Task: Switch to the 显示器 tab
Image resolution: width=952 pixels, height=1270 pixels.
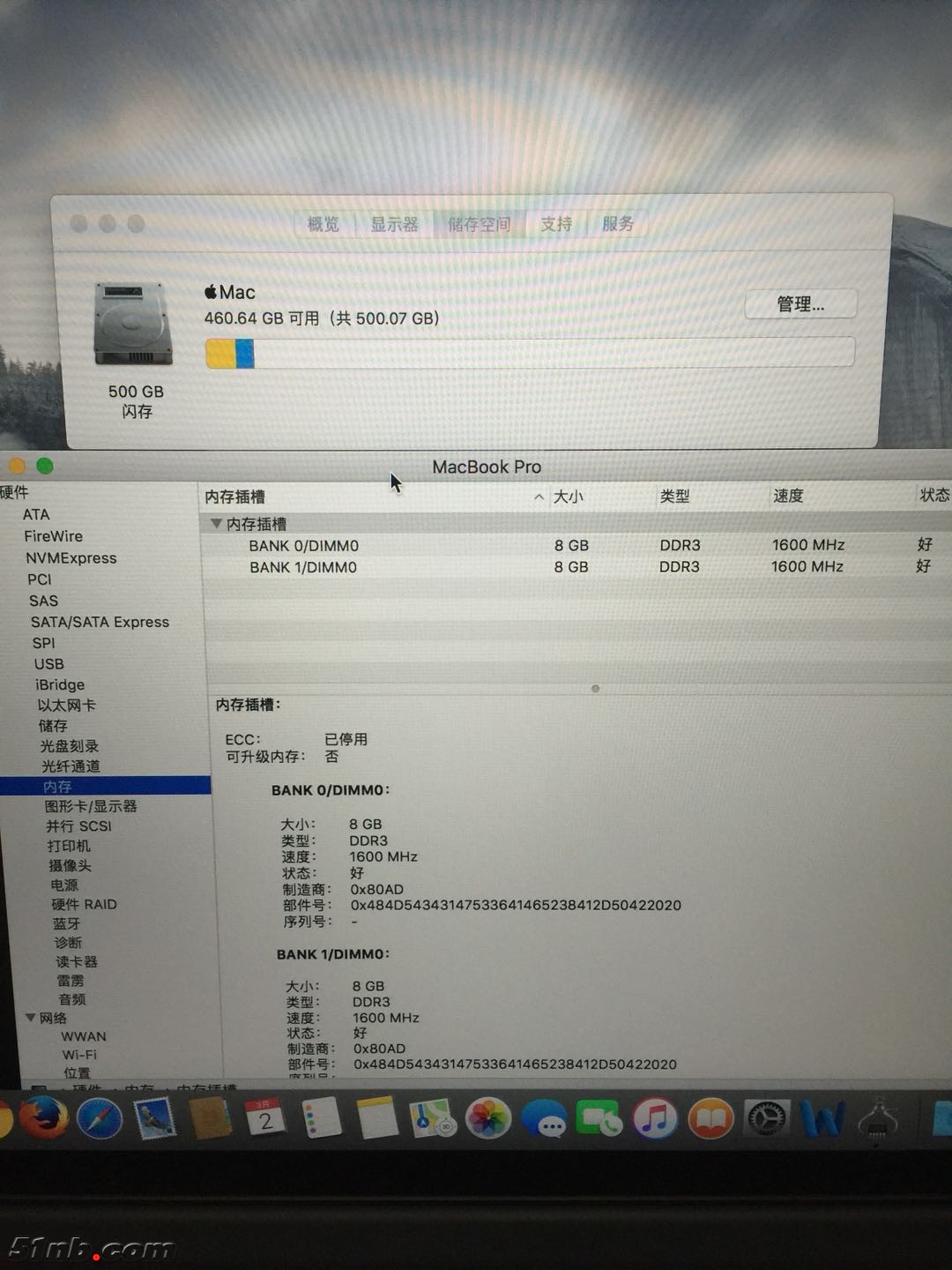Action: pos(394,224)
